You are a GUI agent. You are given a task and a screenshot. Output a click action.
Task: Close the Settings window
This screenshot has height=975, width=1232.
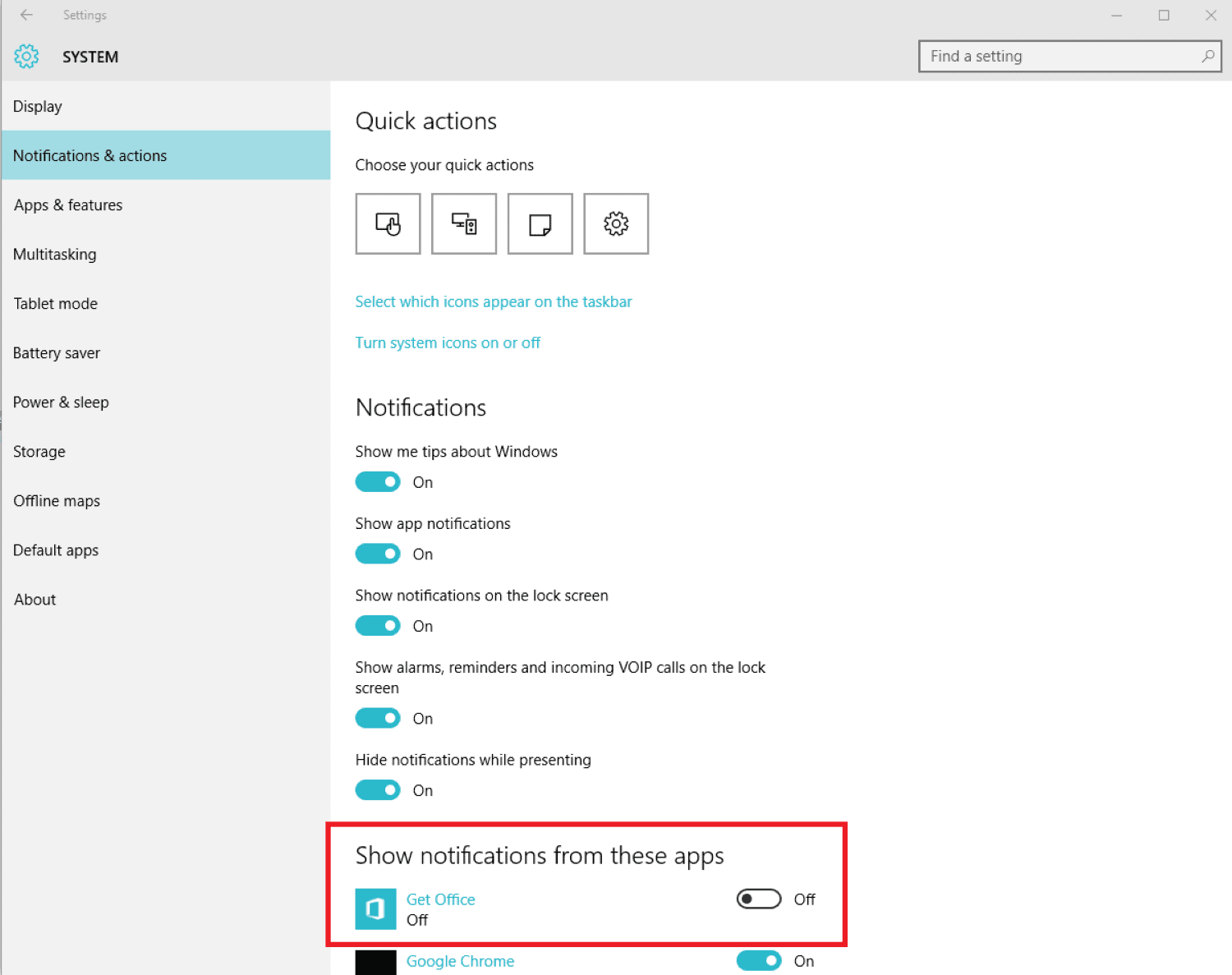[1211, 15]
